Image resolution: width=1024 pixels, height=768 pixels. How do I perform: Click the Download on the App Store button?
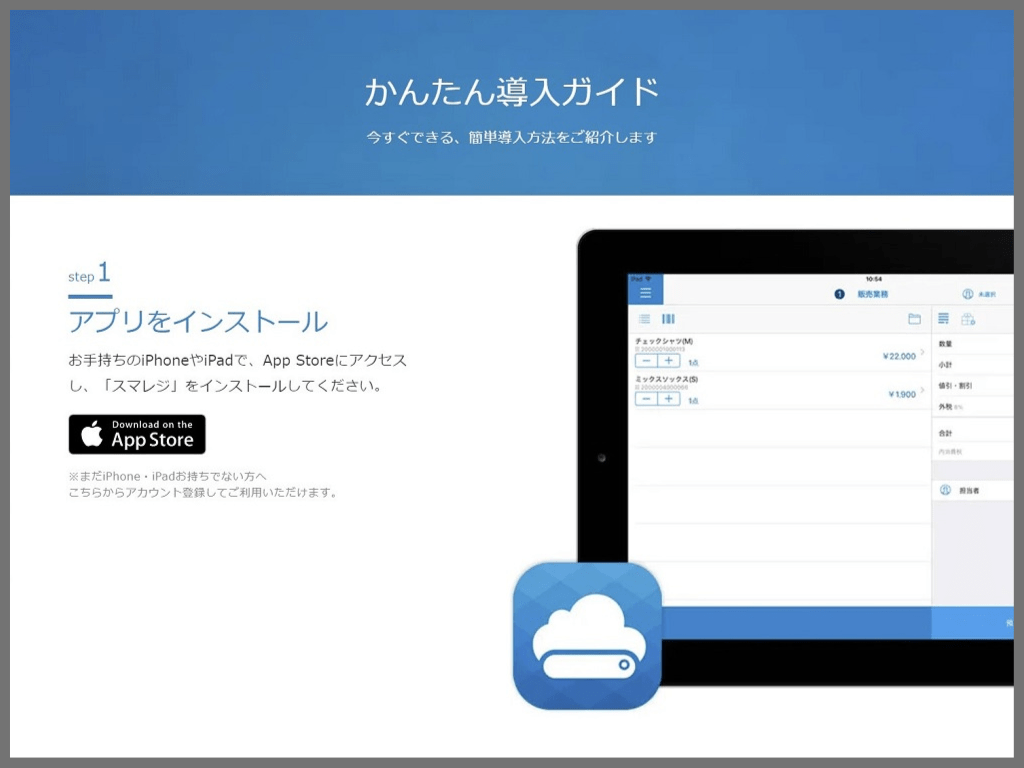[137, 434]
